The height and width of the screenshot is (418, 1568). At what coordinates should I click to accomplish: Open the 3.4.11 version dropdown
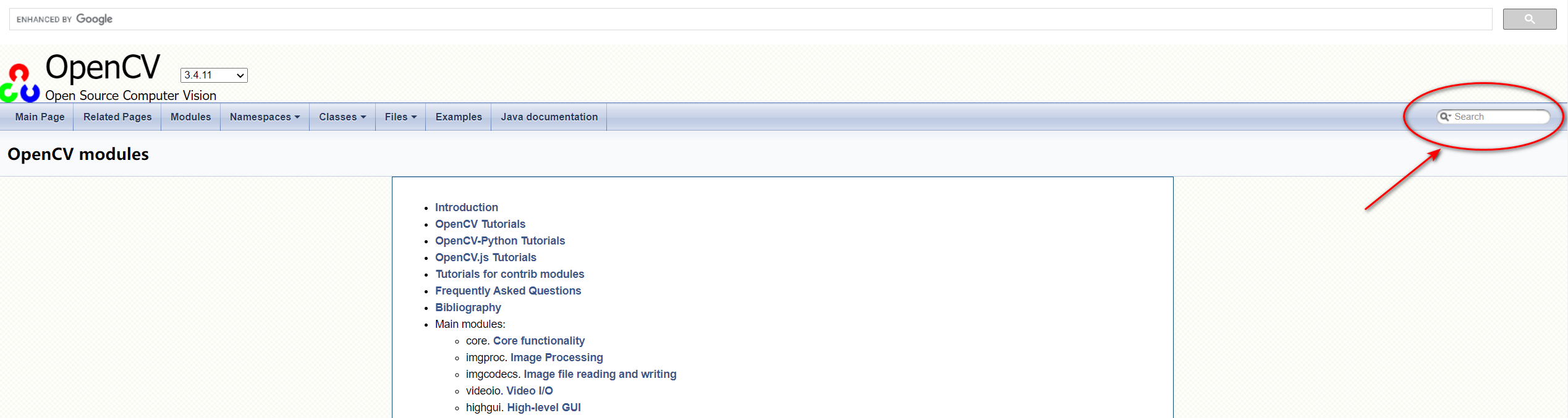tap(214, 75)
